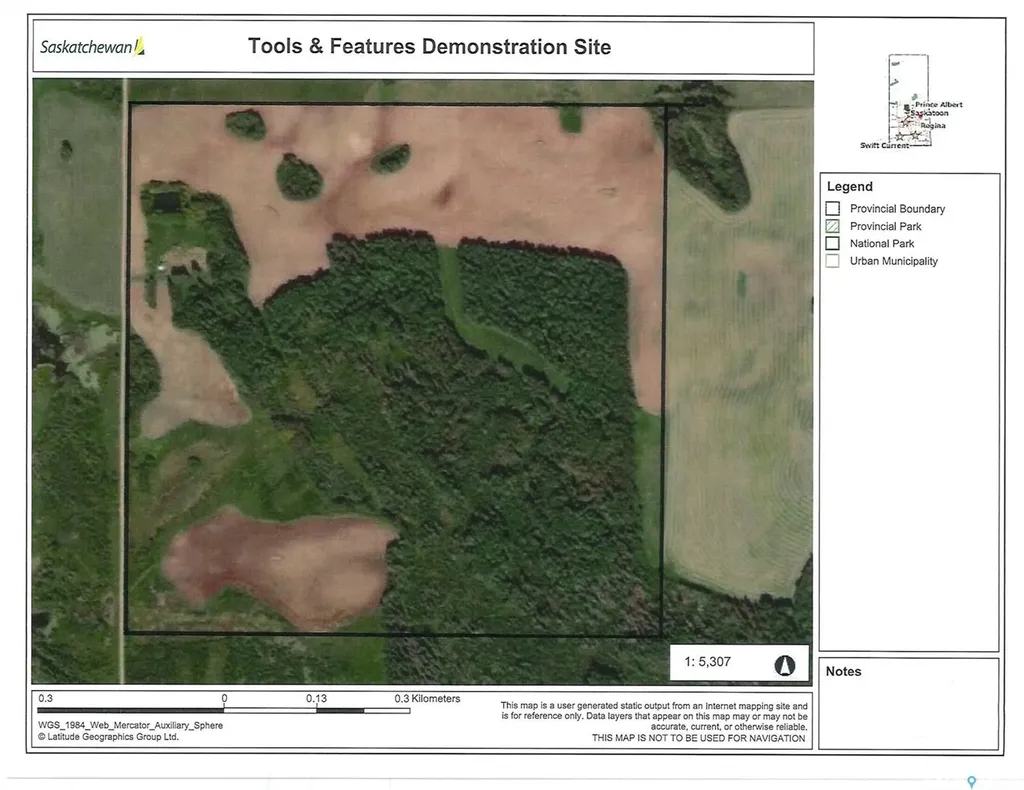1024x790 pixels.
Task: Click the Saskatchewan wheat sheaf logo
Action: (x=139, y=46)
